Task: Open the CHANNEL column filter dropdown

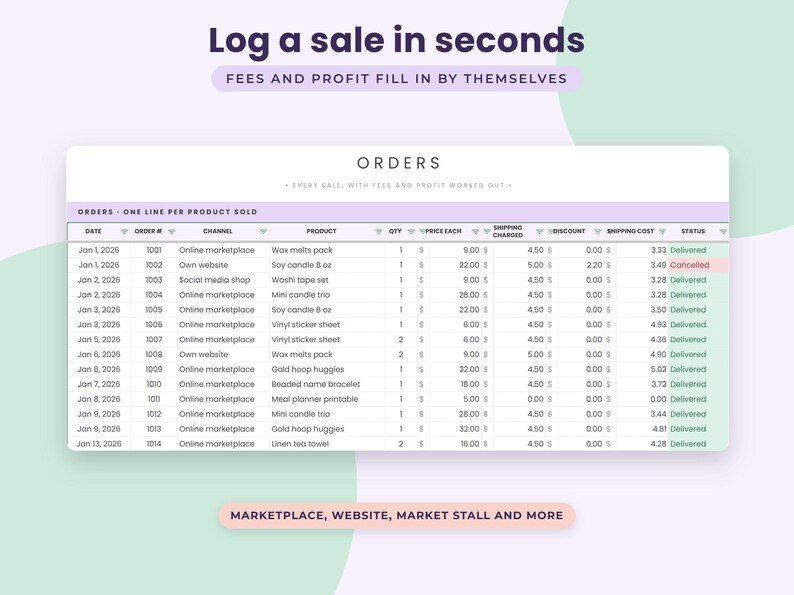Action: pyautogui.click(x=263, y=231)
